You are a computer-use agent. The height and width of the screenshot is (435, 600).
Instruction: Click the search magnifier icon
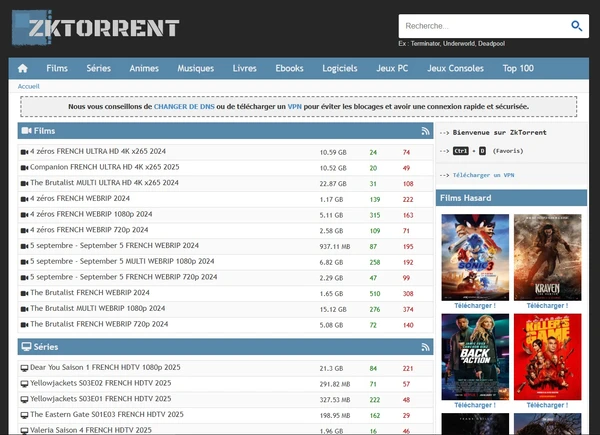click(x=576, y=26)
